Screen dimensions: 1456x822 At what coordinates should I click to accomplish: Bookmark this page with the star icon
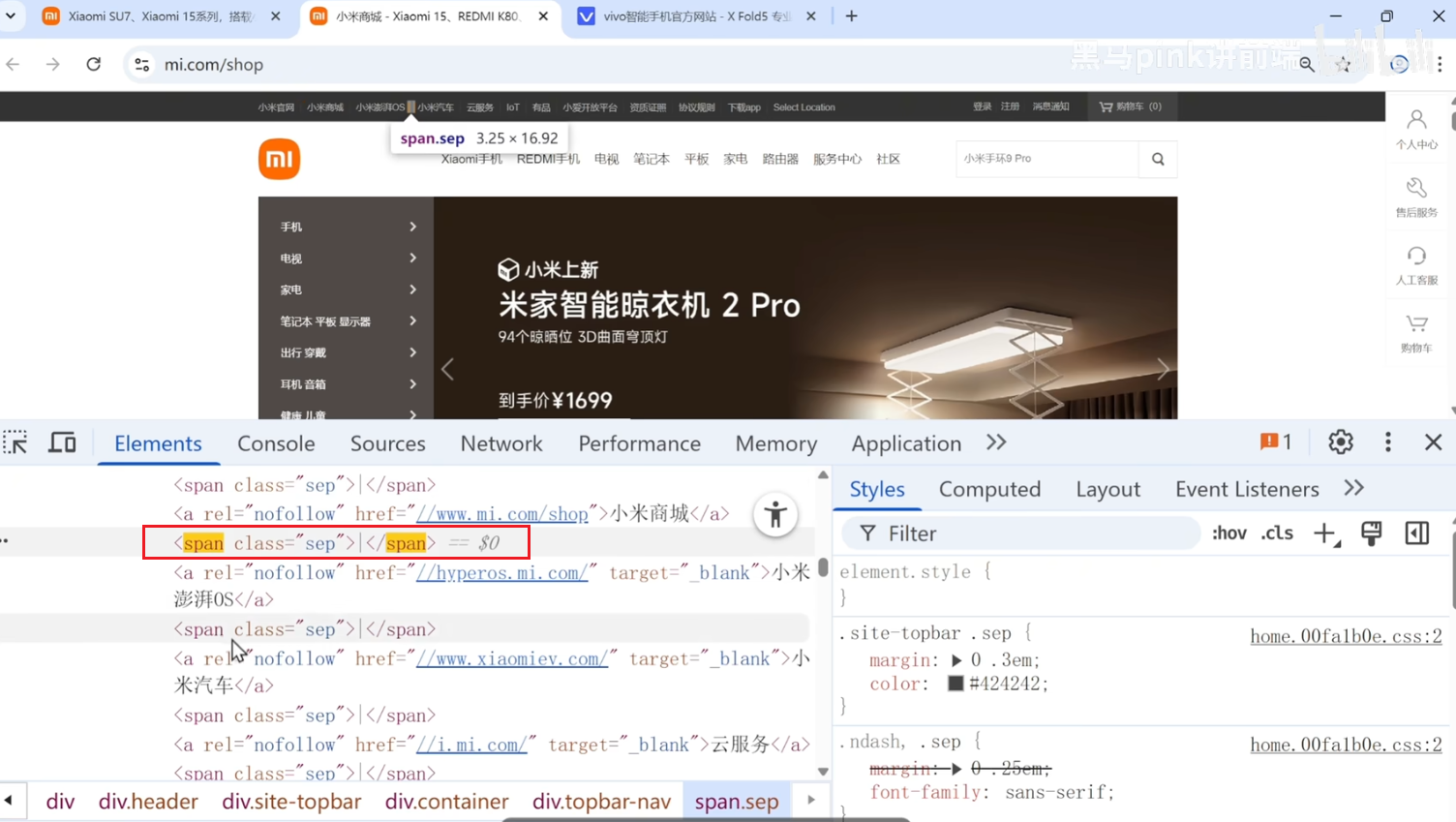1343,64
